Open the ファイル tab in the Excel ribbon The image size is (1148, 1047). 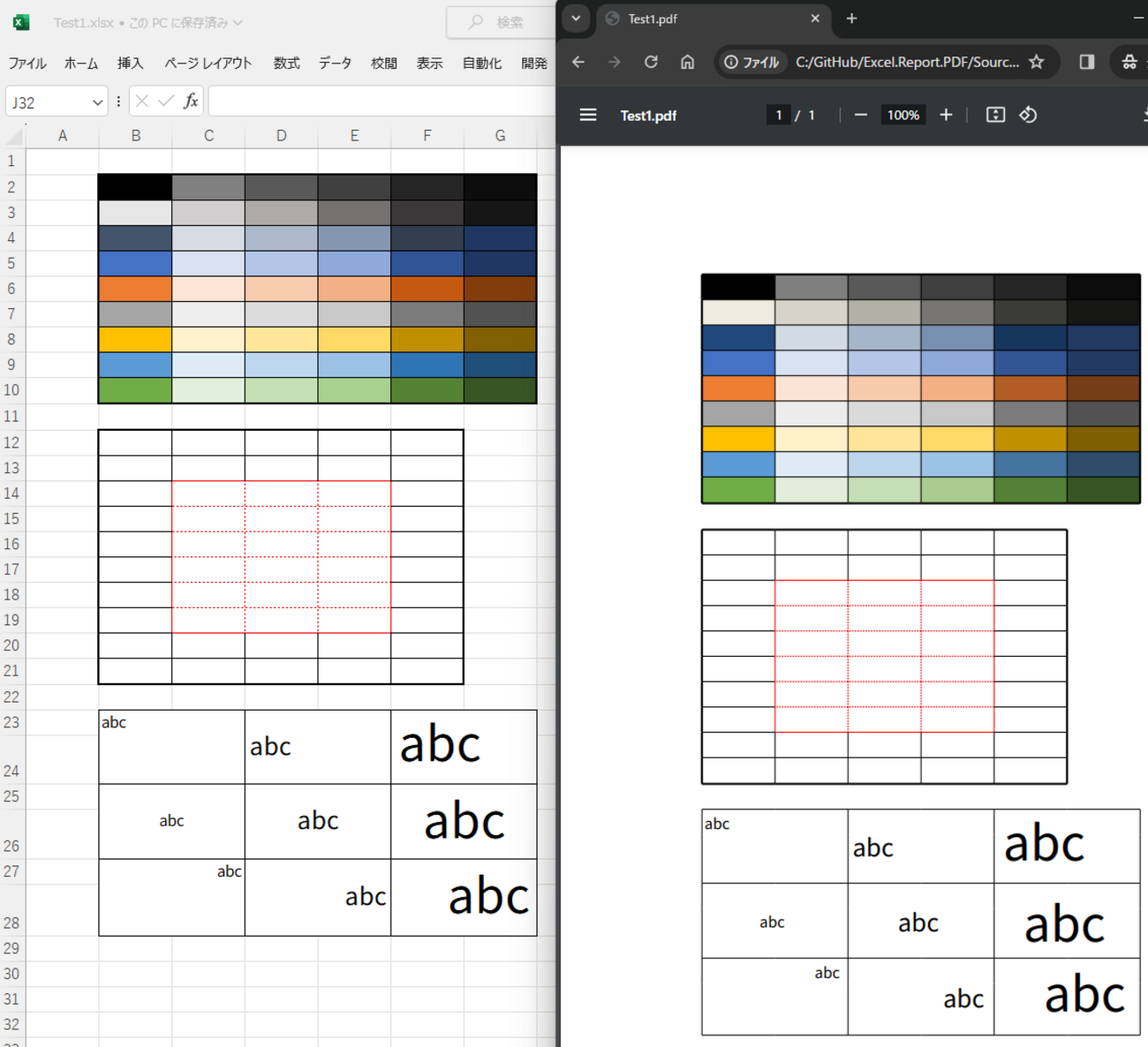(x=27, y=63)
